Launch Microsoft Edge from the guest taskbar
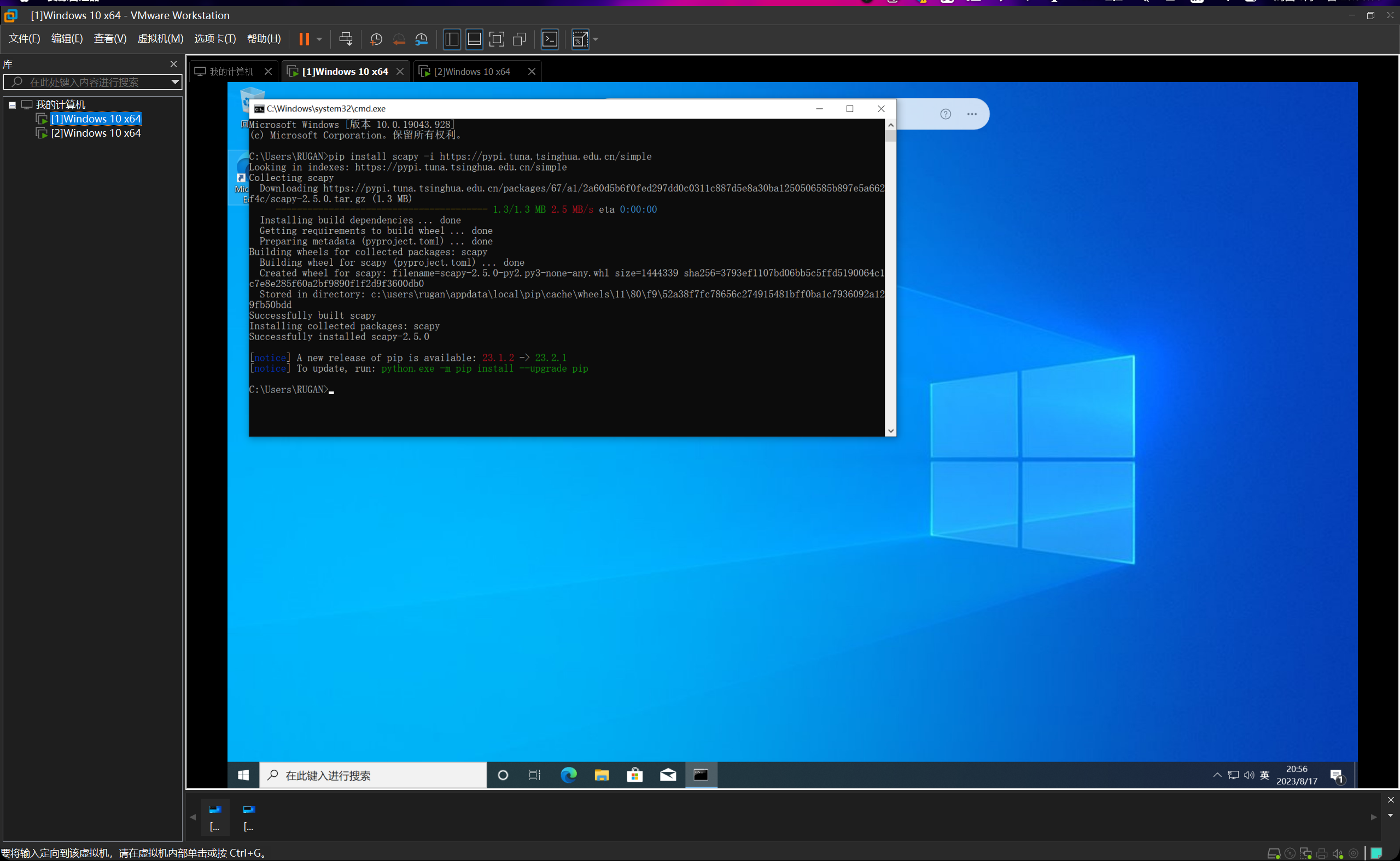This screenshot has height=861, width=1400. click(x=568, y=775)
